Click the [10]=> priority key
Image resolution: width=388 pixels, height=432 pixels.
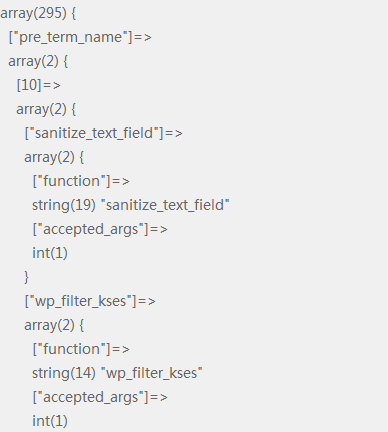pos(39,85)
